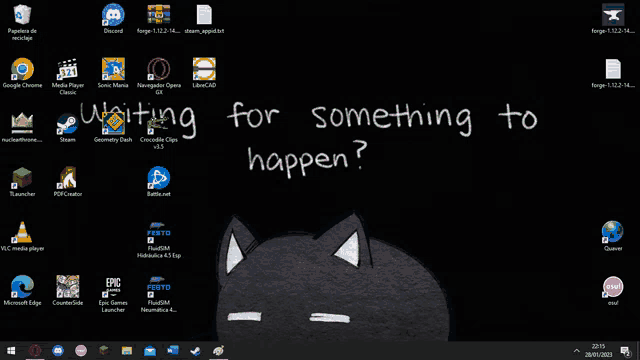Click the Show desktop sliver

638,351
